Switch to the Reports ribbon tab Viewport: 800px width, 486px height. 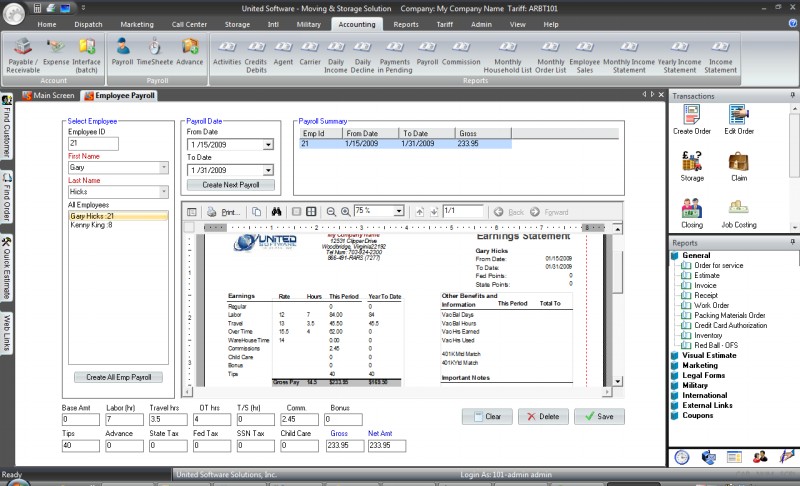(x=406, y=24)
